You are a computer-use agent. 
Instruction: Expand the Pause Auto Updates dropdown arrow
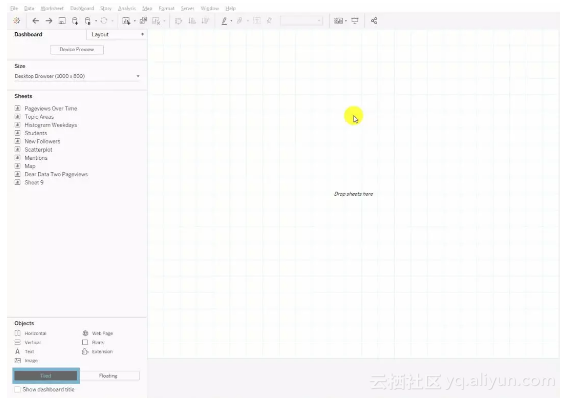96,21
